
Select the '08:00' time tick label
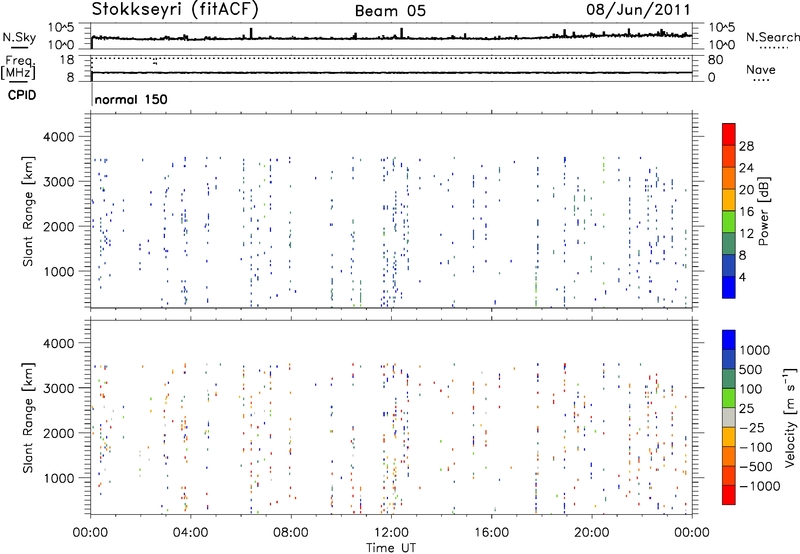(x=291, y=533)
